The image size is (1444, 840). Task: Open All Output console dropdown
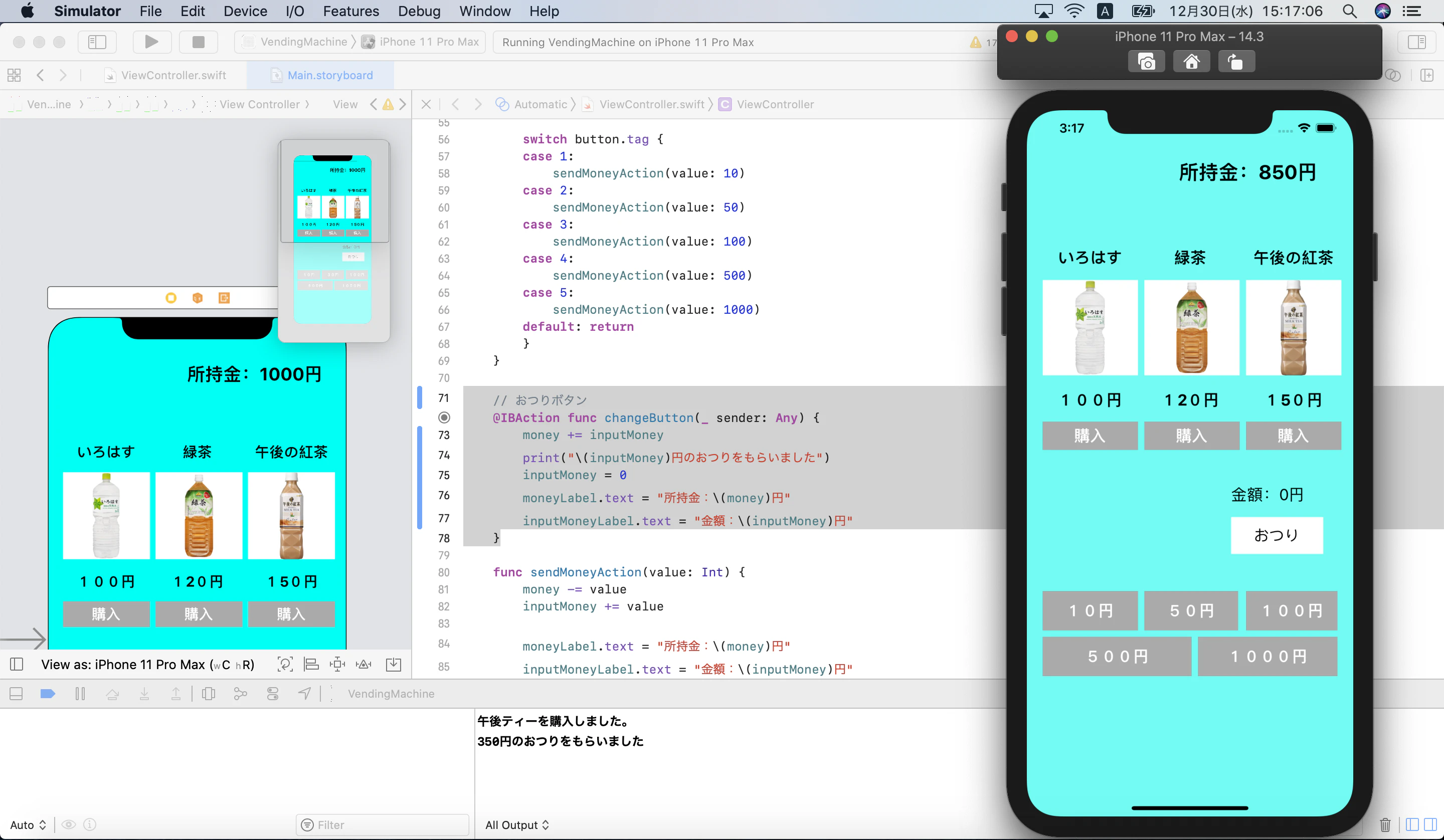point(517,824)
